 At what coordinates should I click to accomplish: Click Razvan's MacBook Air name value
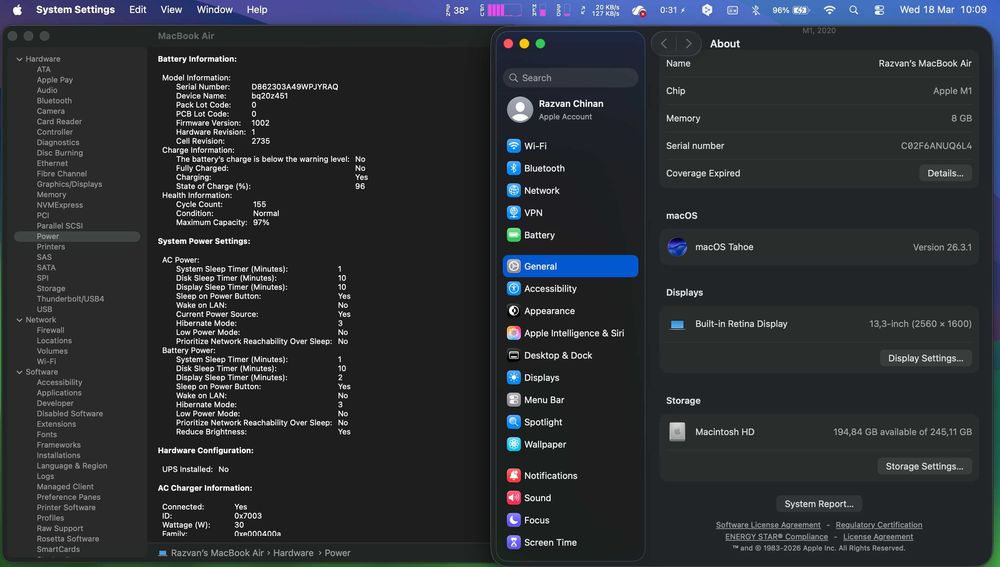click(925, 63)
